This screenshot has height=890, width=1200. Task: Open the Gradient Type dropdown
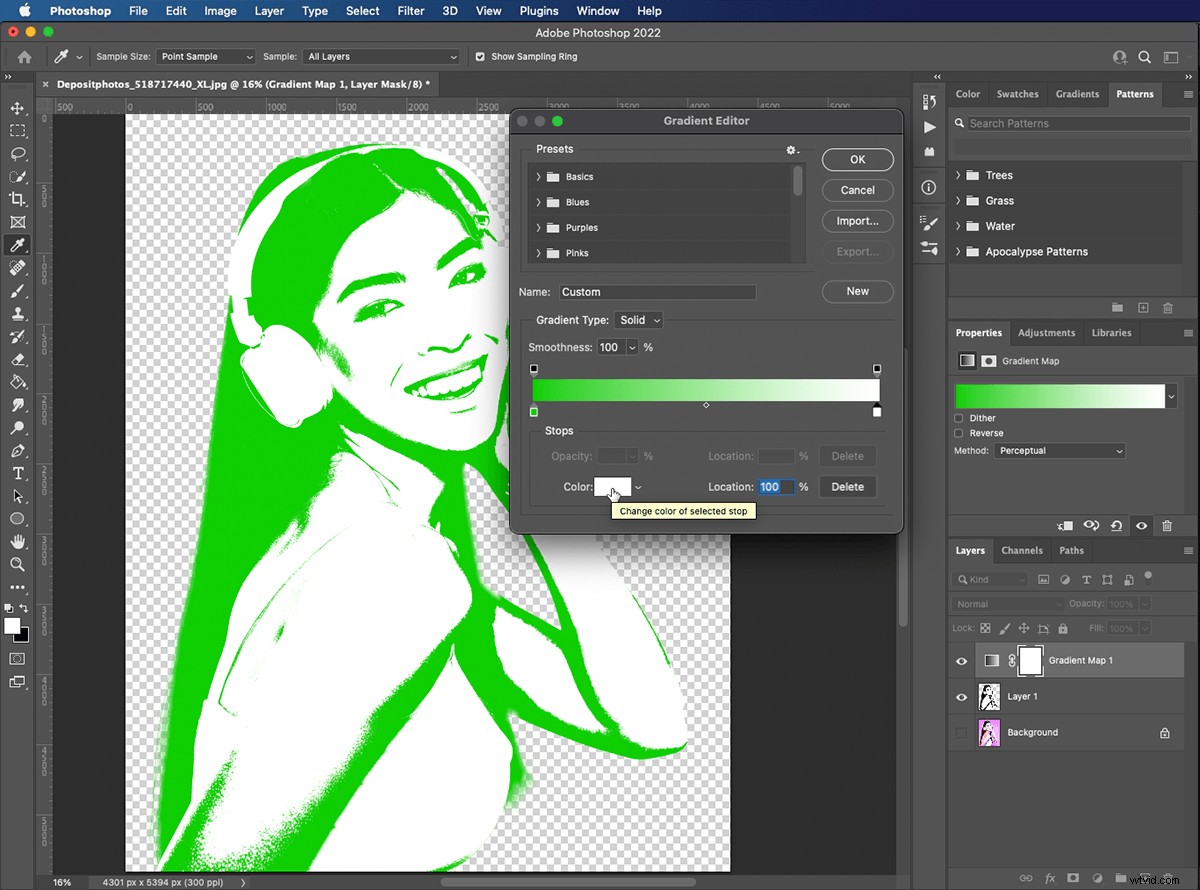tap(638, 320)
